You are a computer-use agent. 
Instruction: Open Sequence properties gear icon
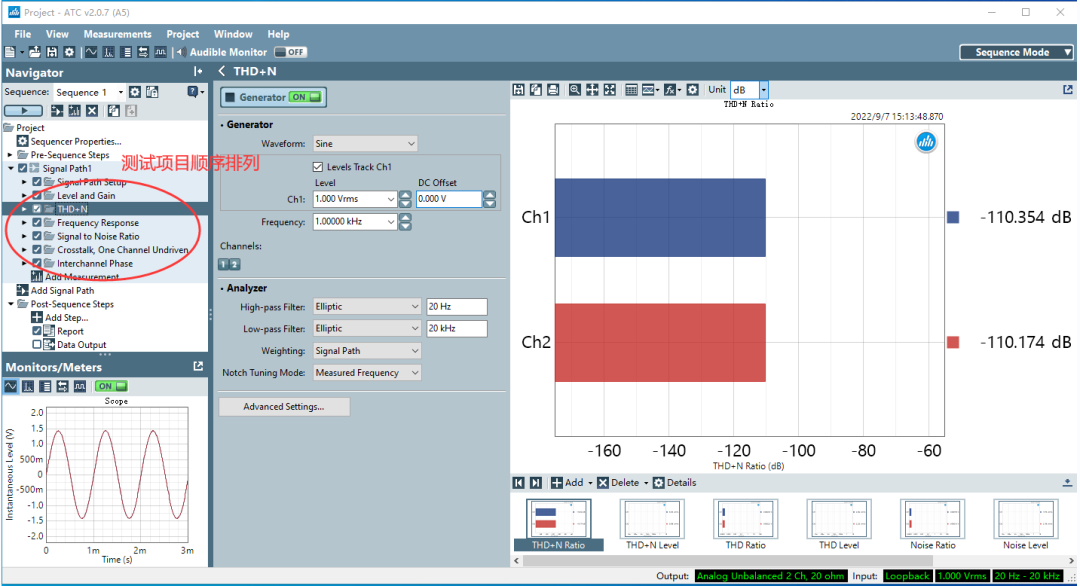pyautogui.click(x=135, y=92)
